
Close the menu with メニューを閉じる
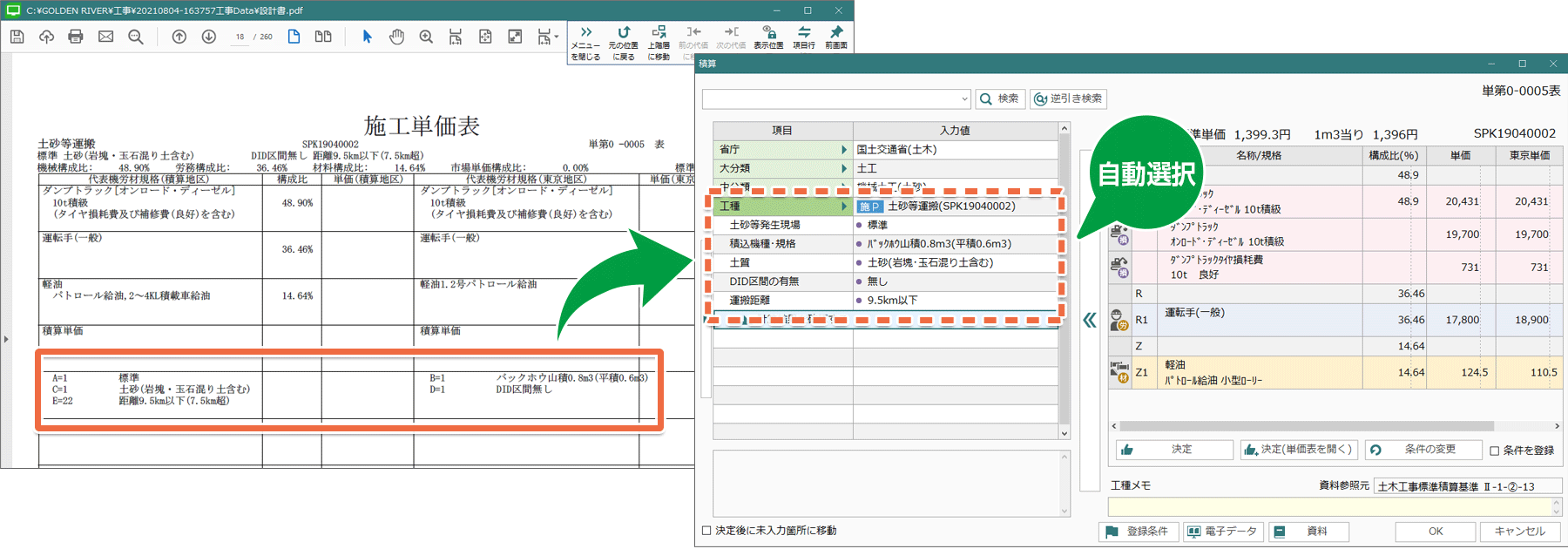coord(585,43)
